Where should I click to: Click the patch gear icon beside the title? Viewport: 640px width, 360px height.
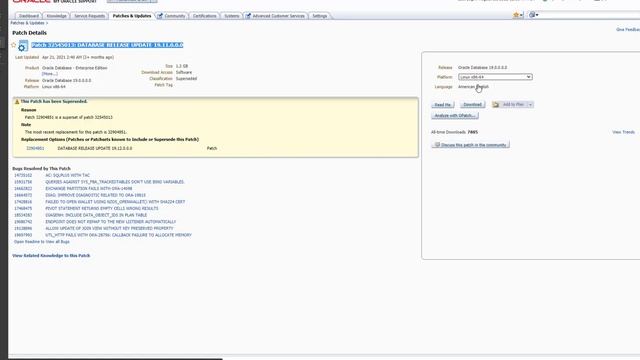[23, 46]
